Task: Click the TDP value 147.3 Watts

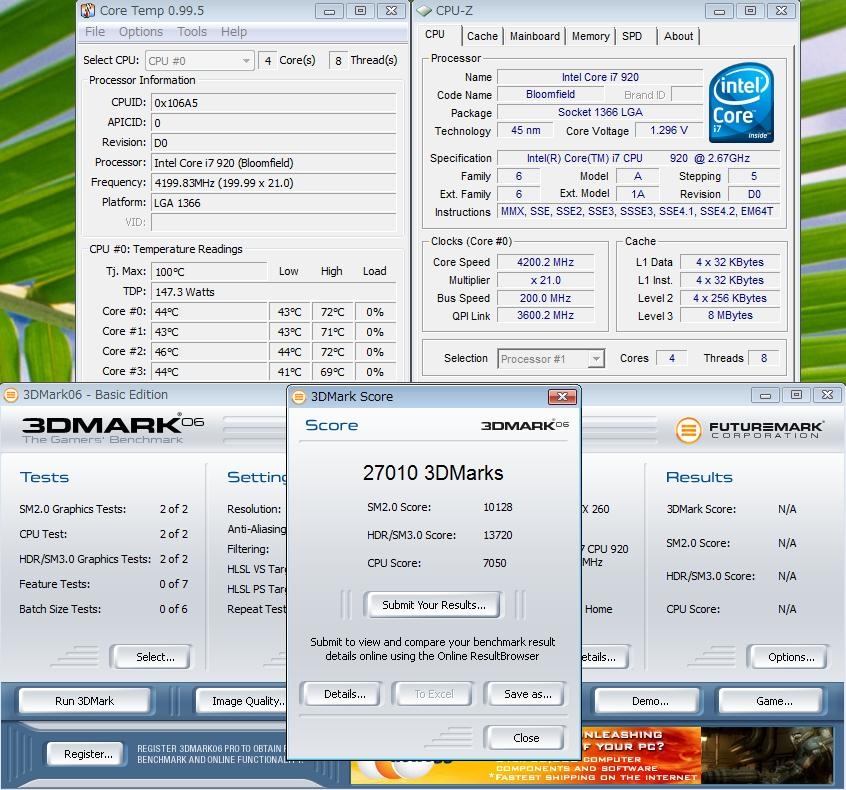Action: 274,292
